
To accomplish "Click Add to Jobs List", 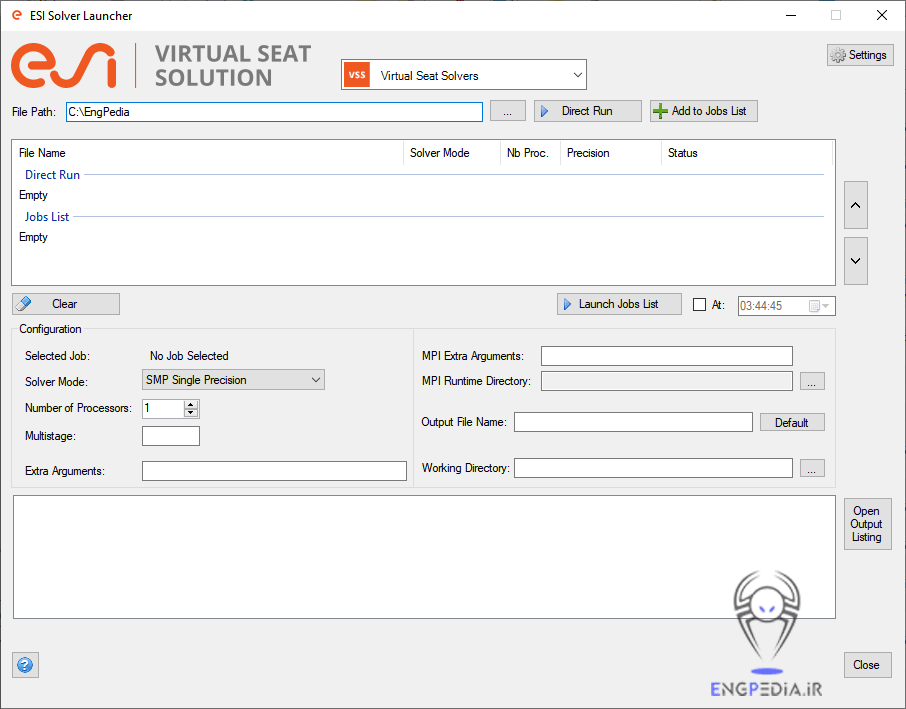I will tap(703, 111).
